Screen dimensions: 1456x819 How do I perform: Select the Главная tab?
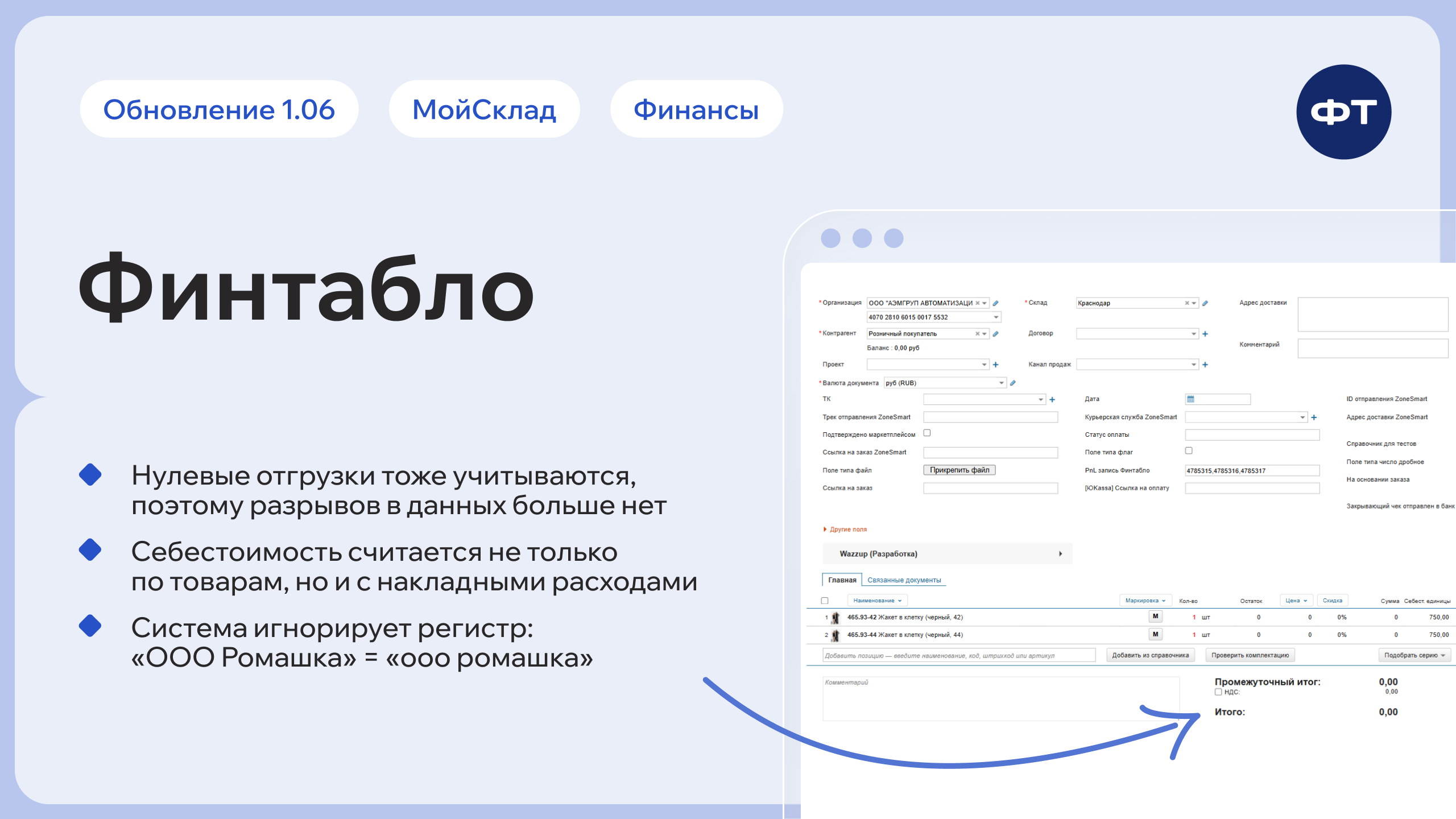click(842, 580)
